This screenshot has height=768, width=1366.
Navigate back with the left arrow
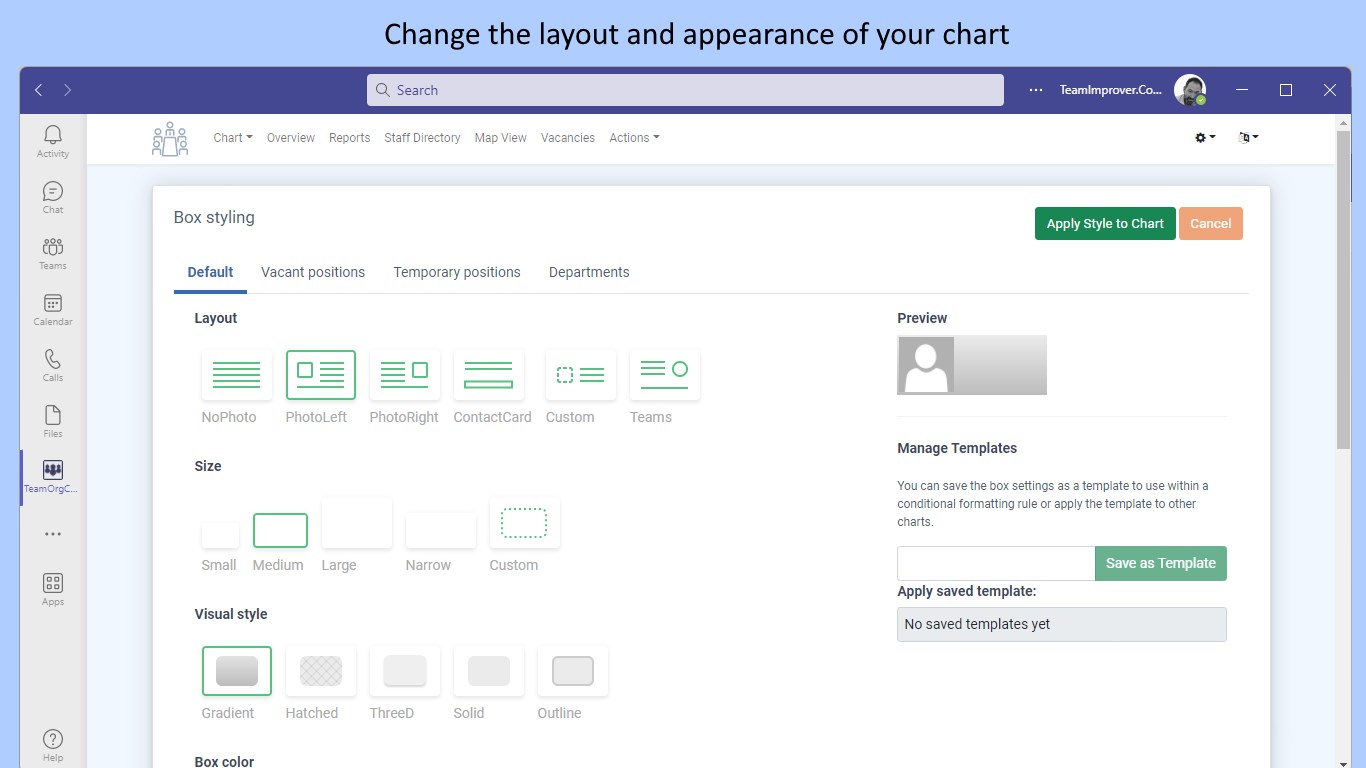click(x=38, y=90)
